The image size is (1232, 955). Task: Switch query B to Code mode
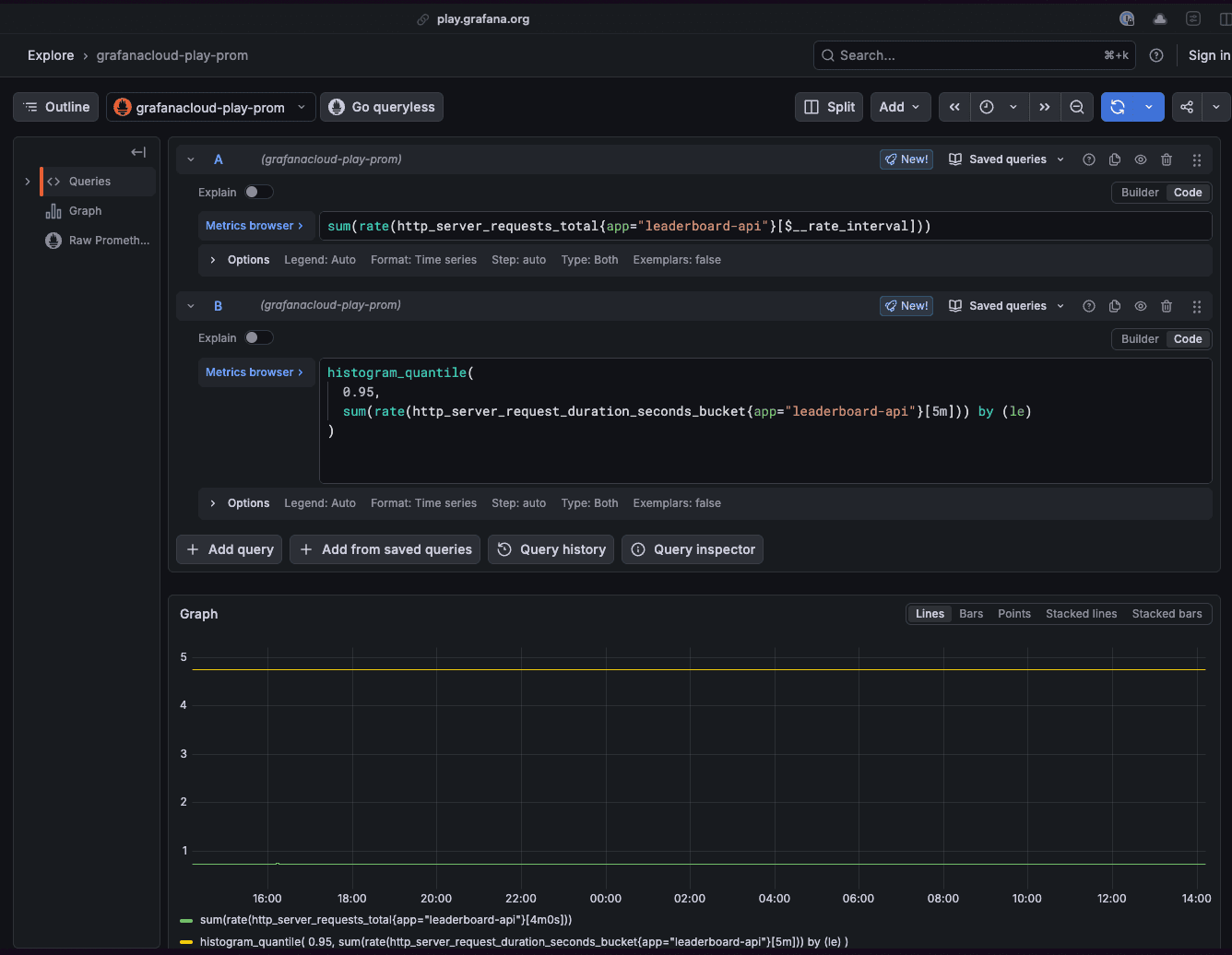(x=1188, y=339)
